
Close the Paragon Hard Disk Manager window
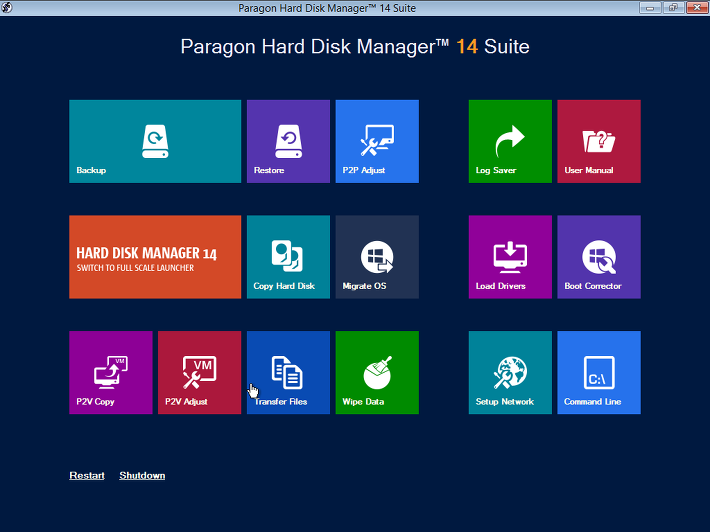tap(697, 7)
